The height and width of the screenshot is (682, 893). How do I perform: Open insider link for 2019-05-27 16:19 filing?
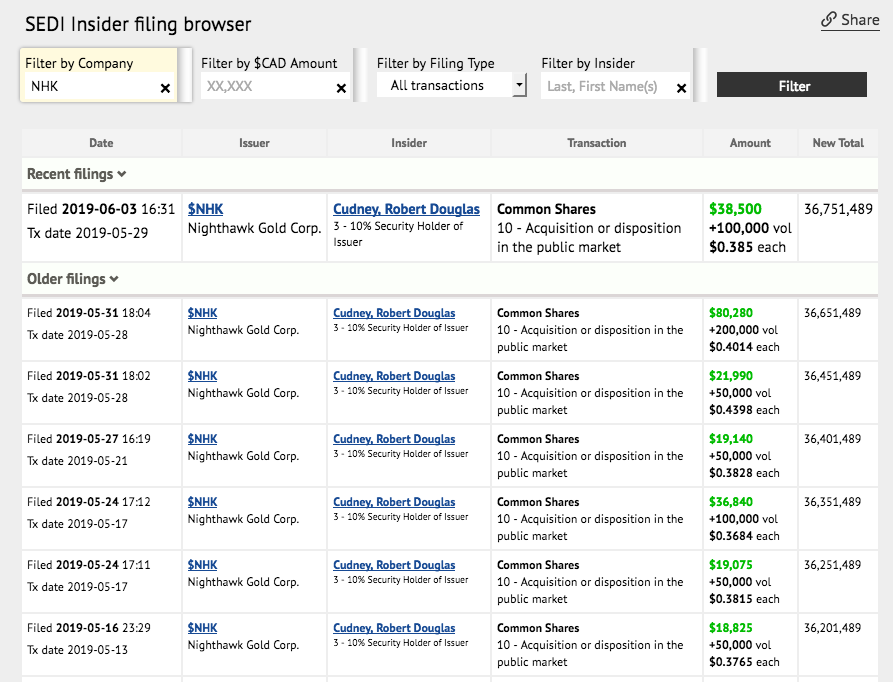pyautogui.click(x=394, y=439)
